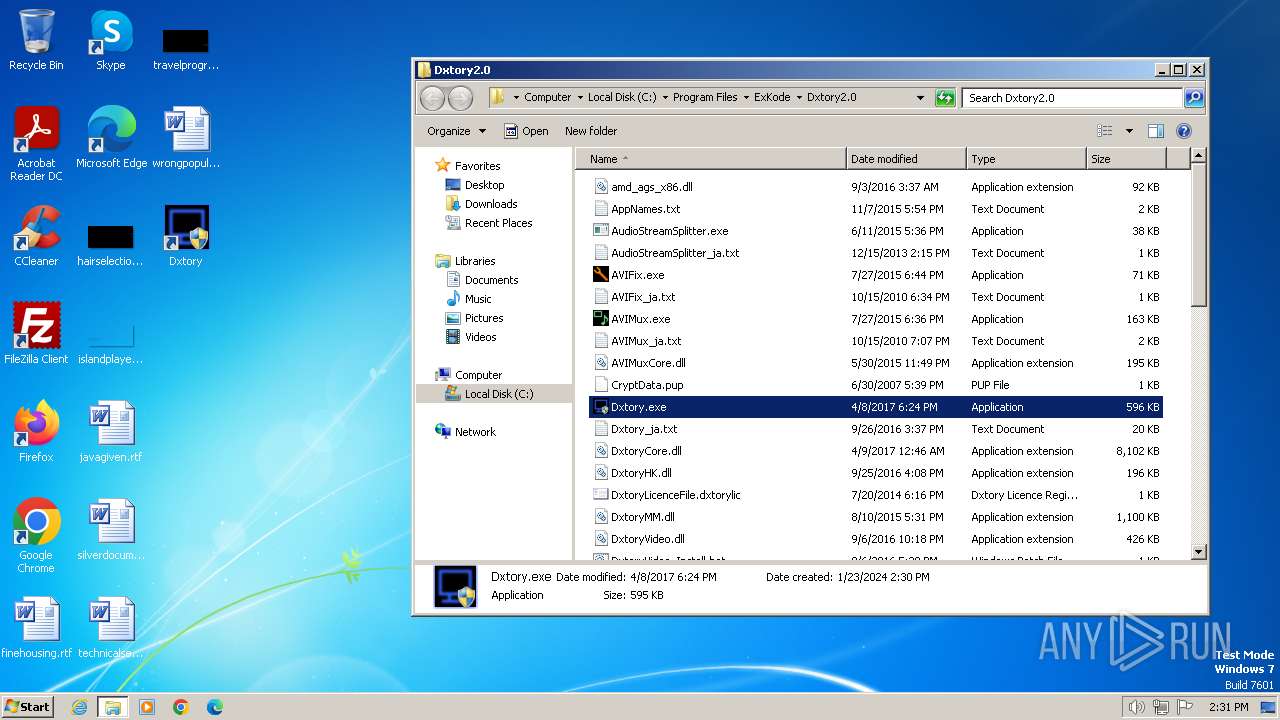1280x720 pixels.
Task: Open Internet Explorer from the taskbar
Action: [x=79, y=707]
